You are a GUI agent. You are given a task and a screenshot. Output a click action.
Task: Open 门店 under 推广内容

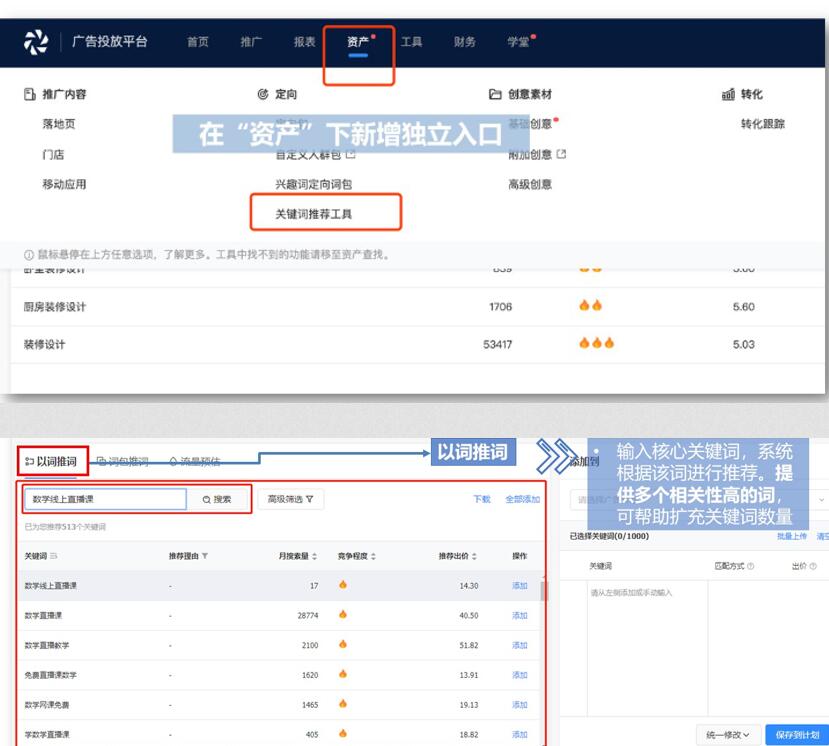pos(53,154)
